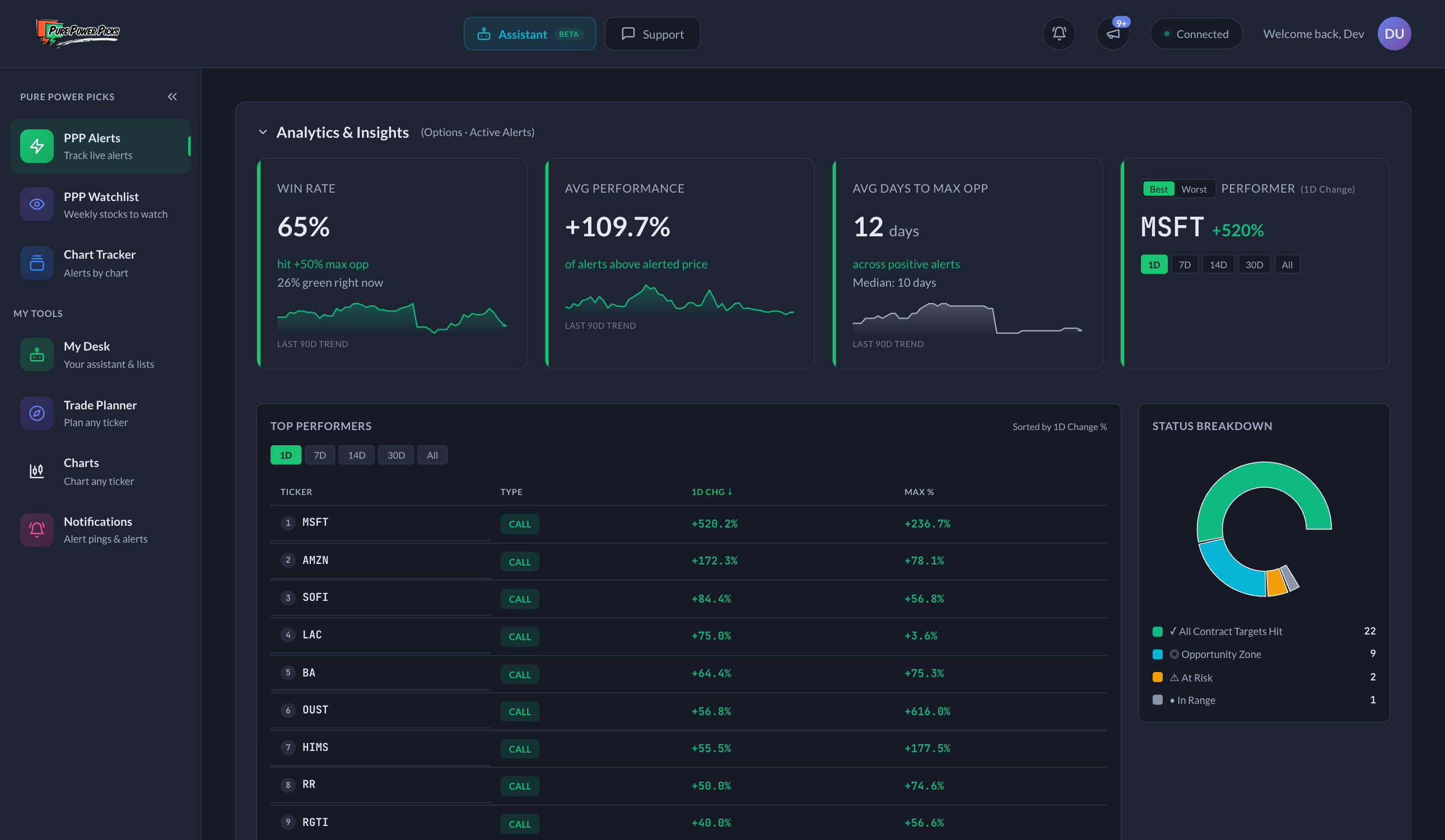Click the 1D CHG sort arrow
The image size is (1445, 840).
(x=730, y=491)
